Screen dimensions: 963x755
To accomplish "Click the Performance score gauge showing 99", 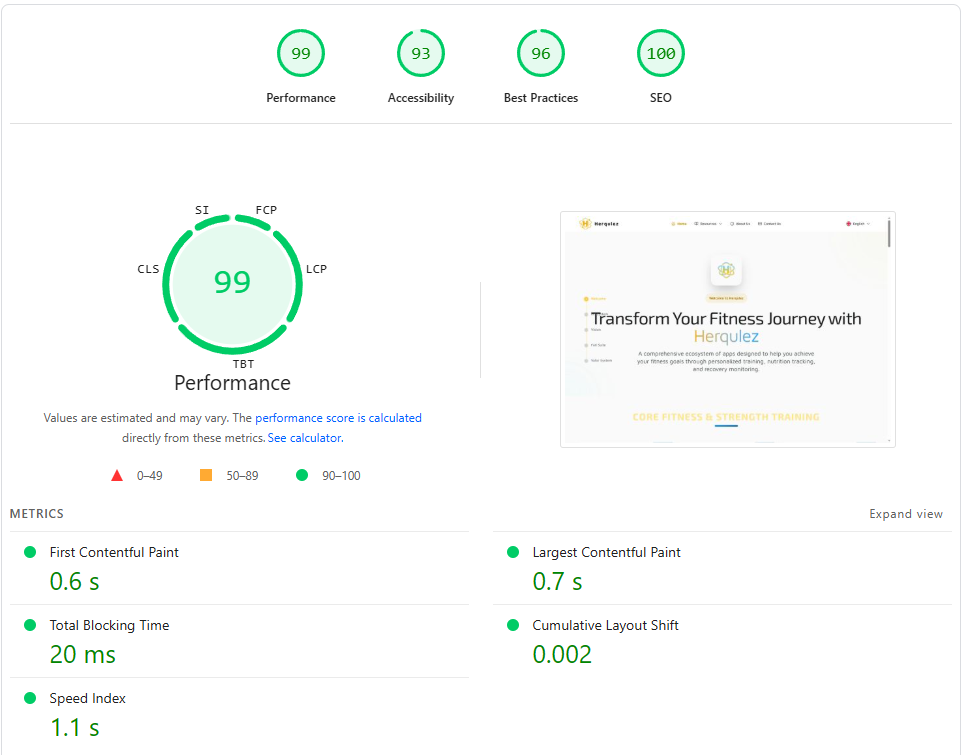I will (x=301, y=54).
